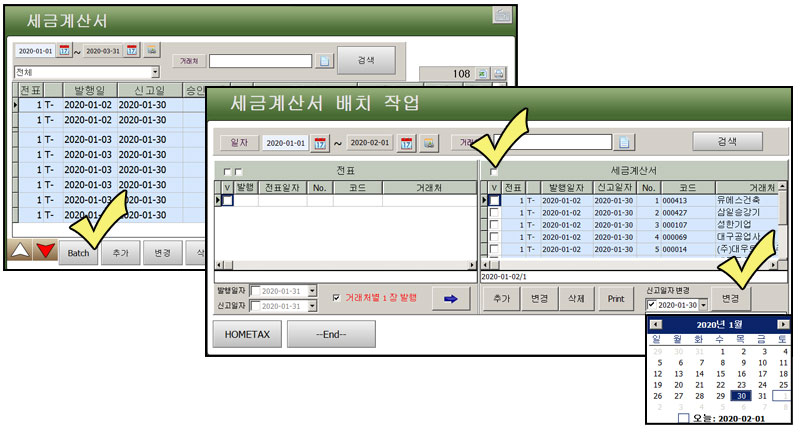Open 신고일자 변경 date dropdown showing 2020-01-30
Image resolution: width=800 pixels, height=435 pixels.
click(703, 304)
